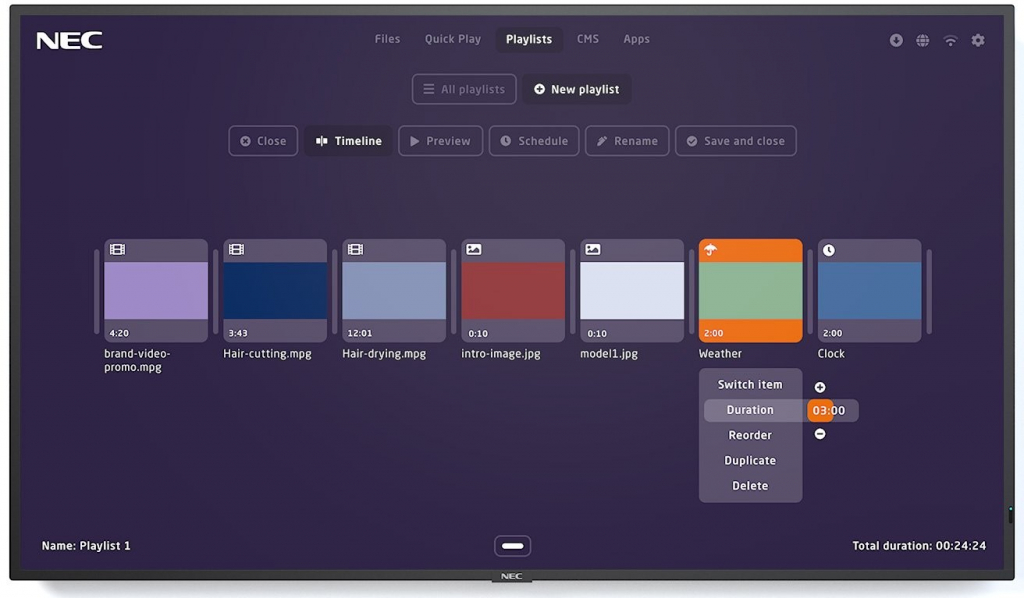Select Duplicate in the item menu
1024x598 pixels.
click(750, 460)
